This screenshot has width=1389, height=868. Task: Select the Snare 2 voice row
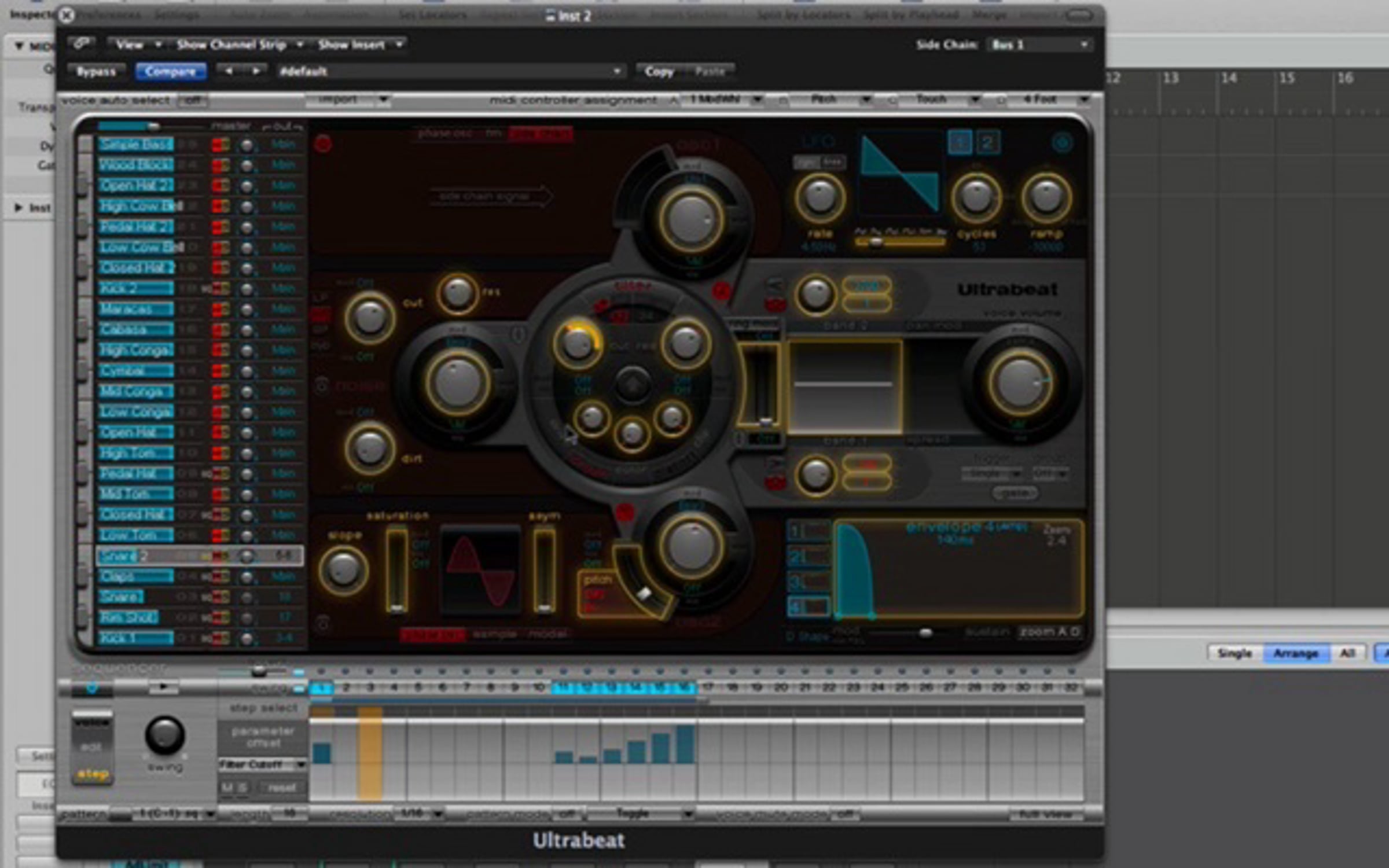click(199, 556)
